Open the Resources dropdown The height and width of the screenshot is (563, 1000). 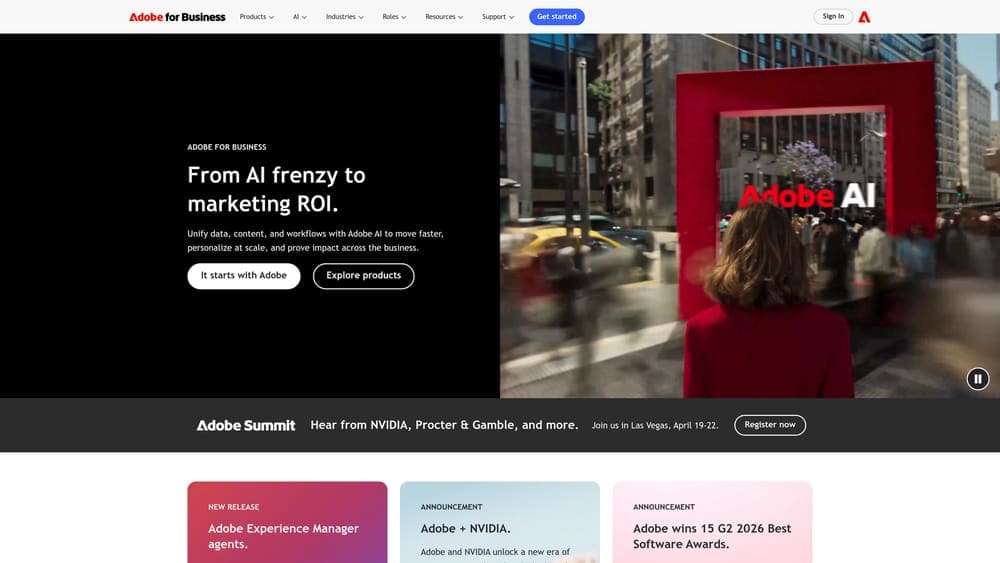[444, 17]
